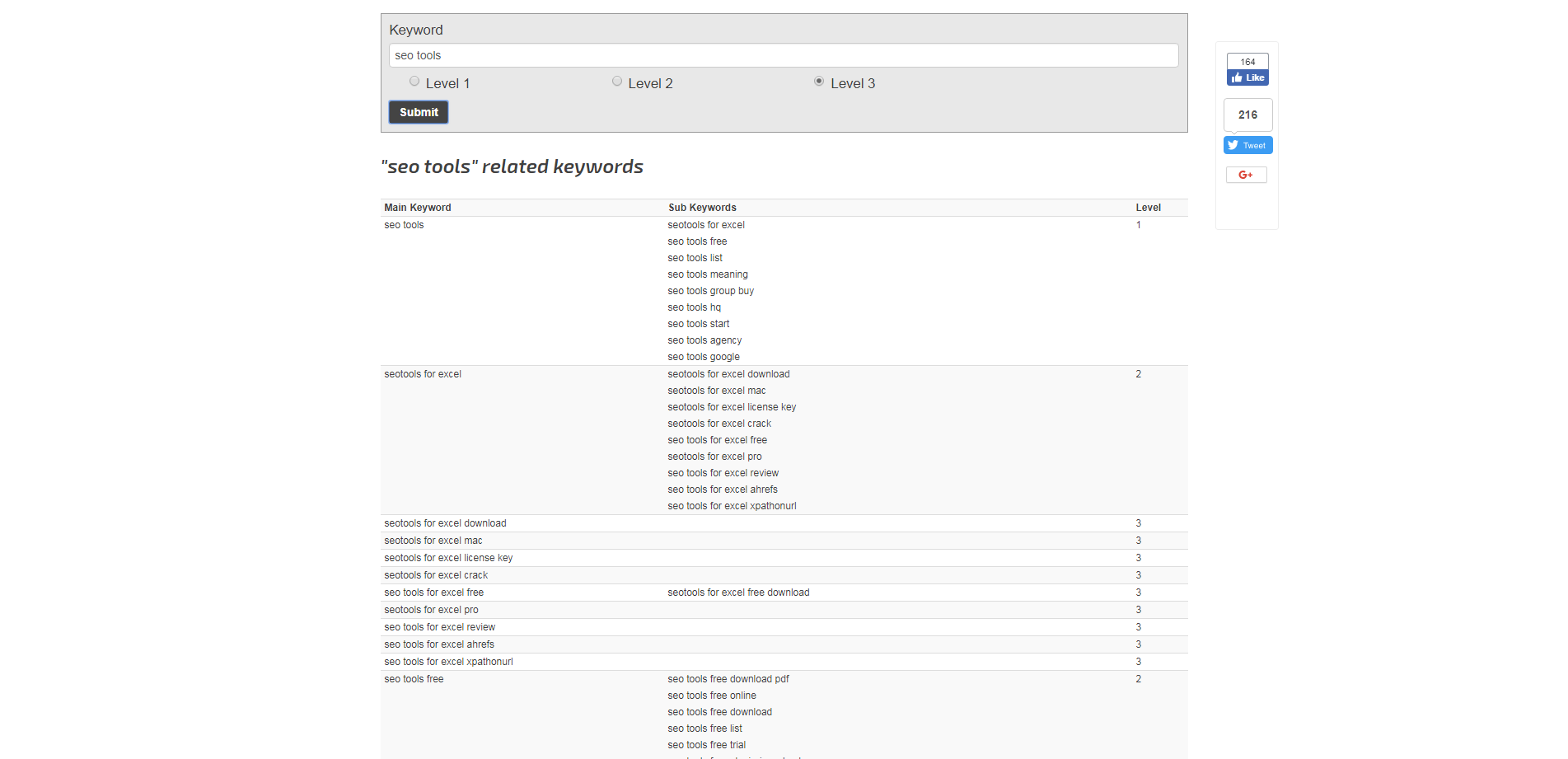Click main keyword 'seo tools for excel review'

click(439, 627)
